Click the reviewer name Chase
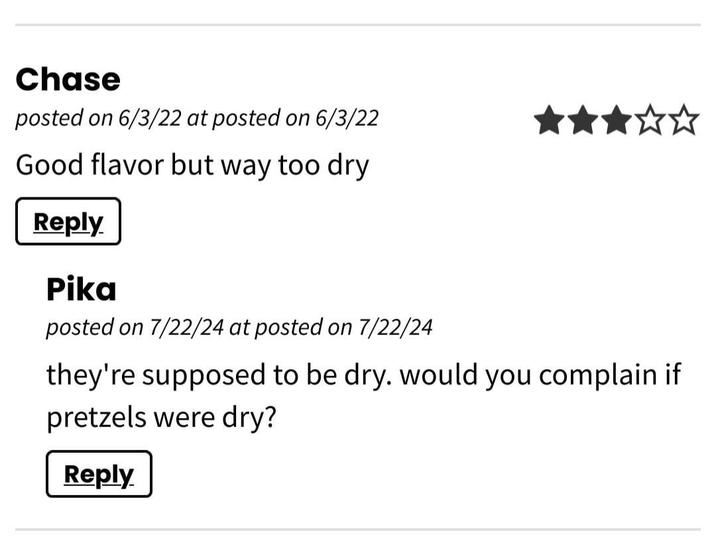716x546 pixels. (x=68, y=79)
